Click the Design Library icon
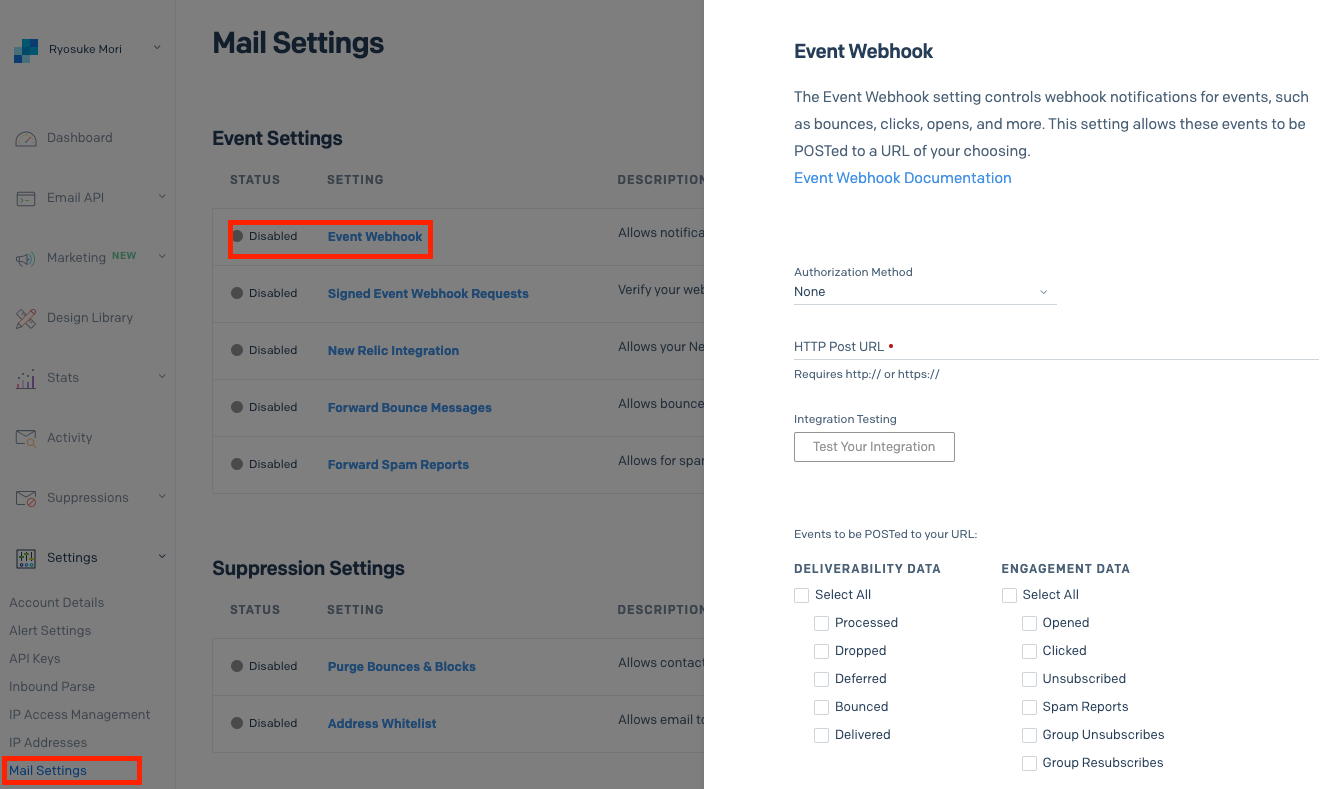1341x789 pixels. tap(27, 317)
